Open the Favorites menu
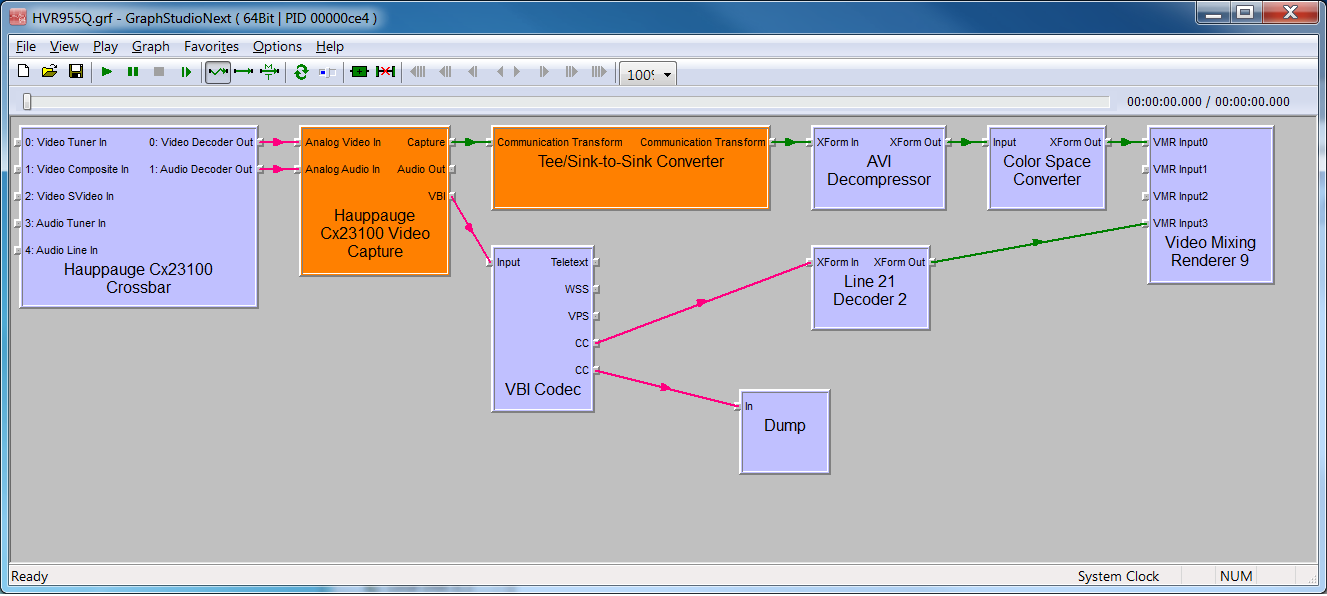This screenshot has width=1327, height=596. (x=211, y=46)
